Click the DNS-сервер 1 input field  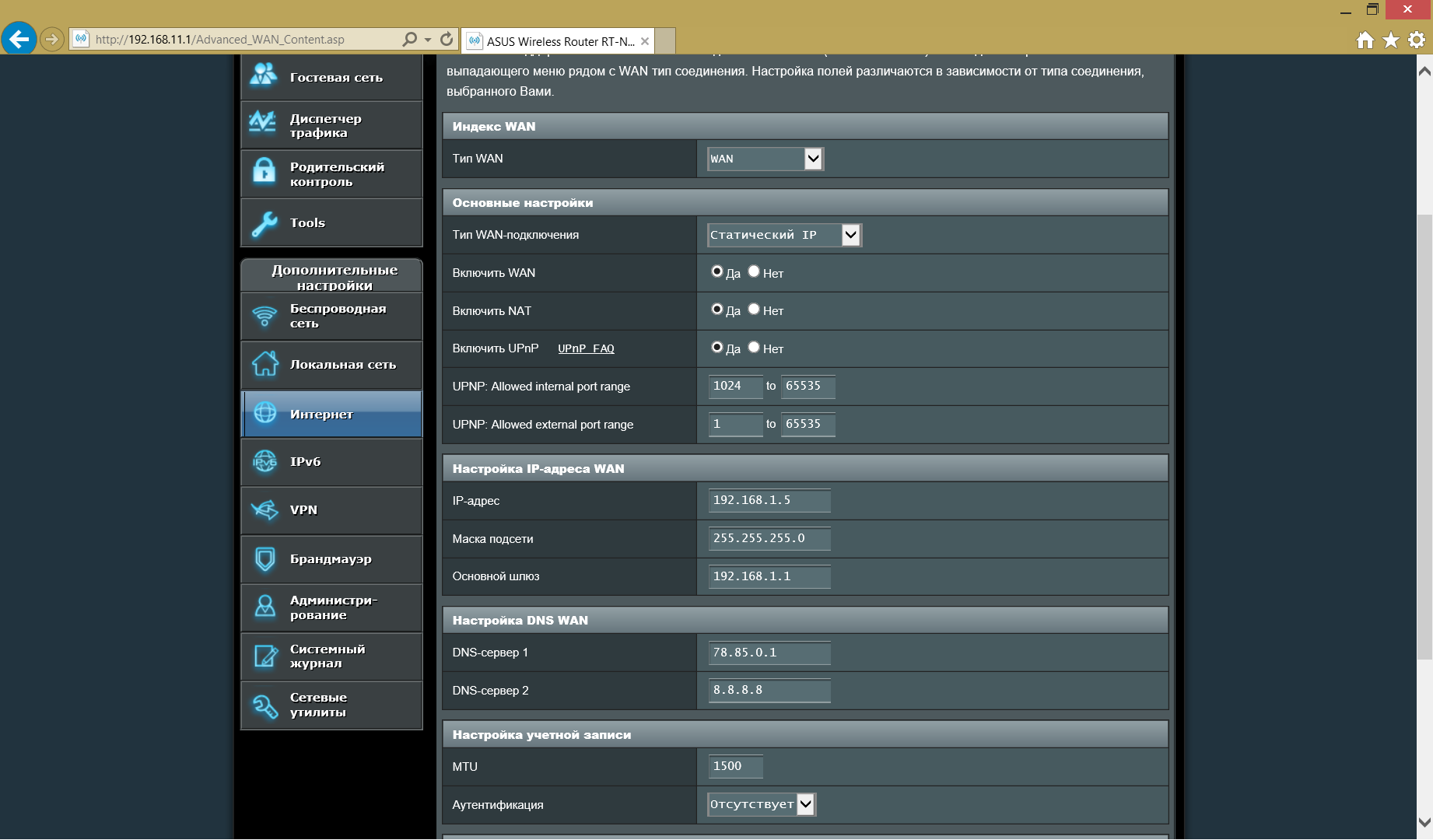[769, 653]
